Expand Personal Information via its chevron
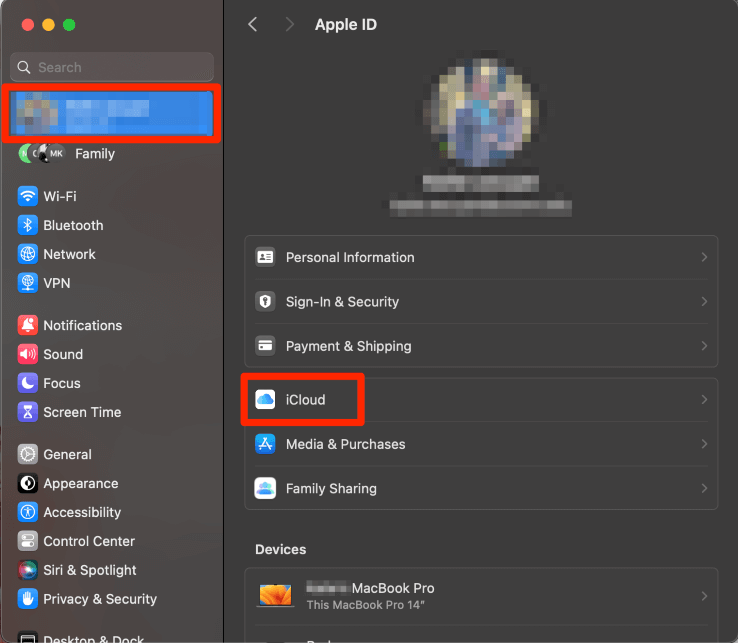Viewport: 738px width, 643px height. tap(704, 257)
